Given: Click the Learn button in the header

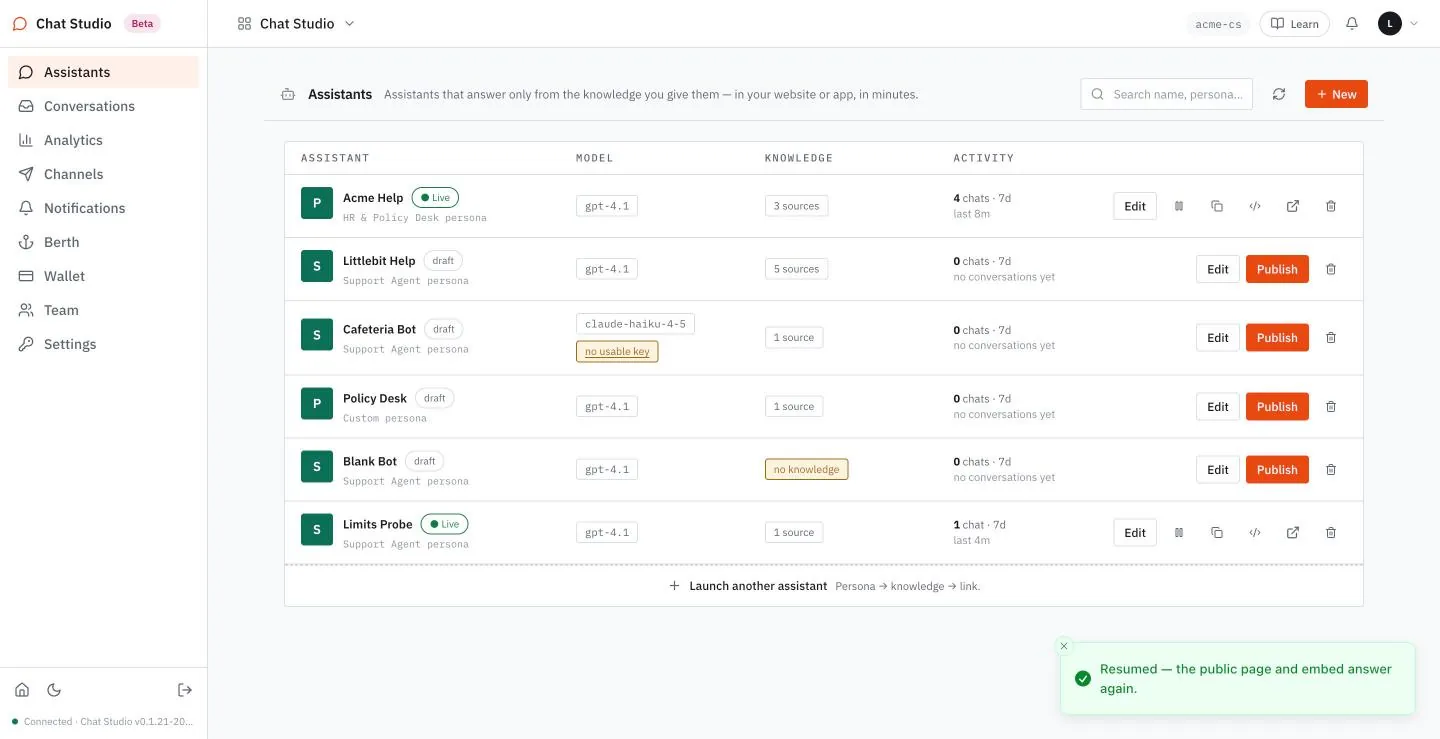Looking at the screenshot, I should click(1294, 24).
